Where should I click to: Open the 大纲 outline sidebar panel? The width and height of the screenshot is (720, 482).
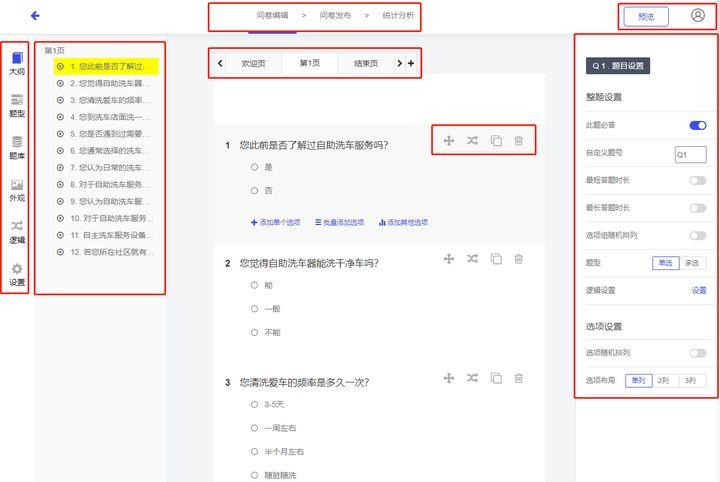[x=17, y=63]
